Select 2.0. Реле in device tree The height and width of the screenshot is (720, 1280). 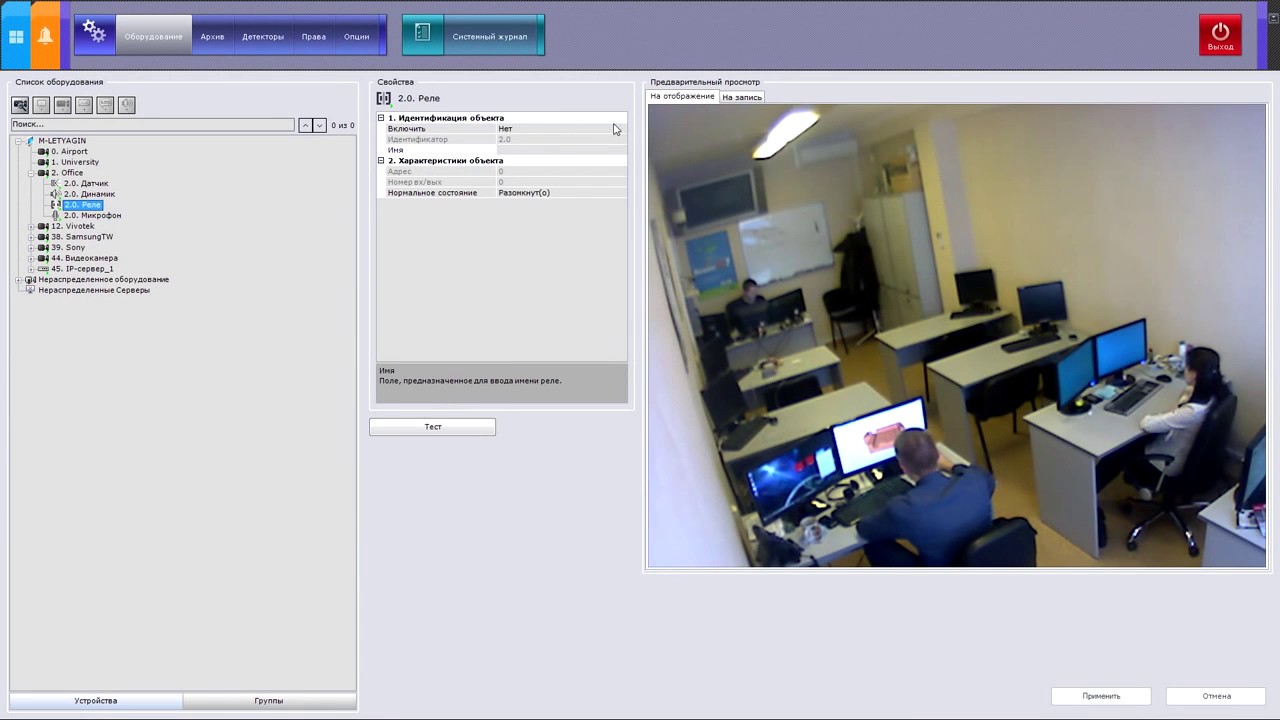tap(82, 205)
